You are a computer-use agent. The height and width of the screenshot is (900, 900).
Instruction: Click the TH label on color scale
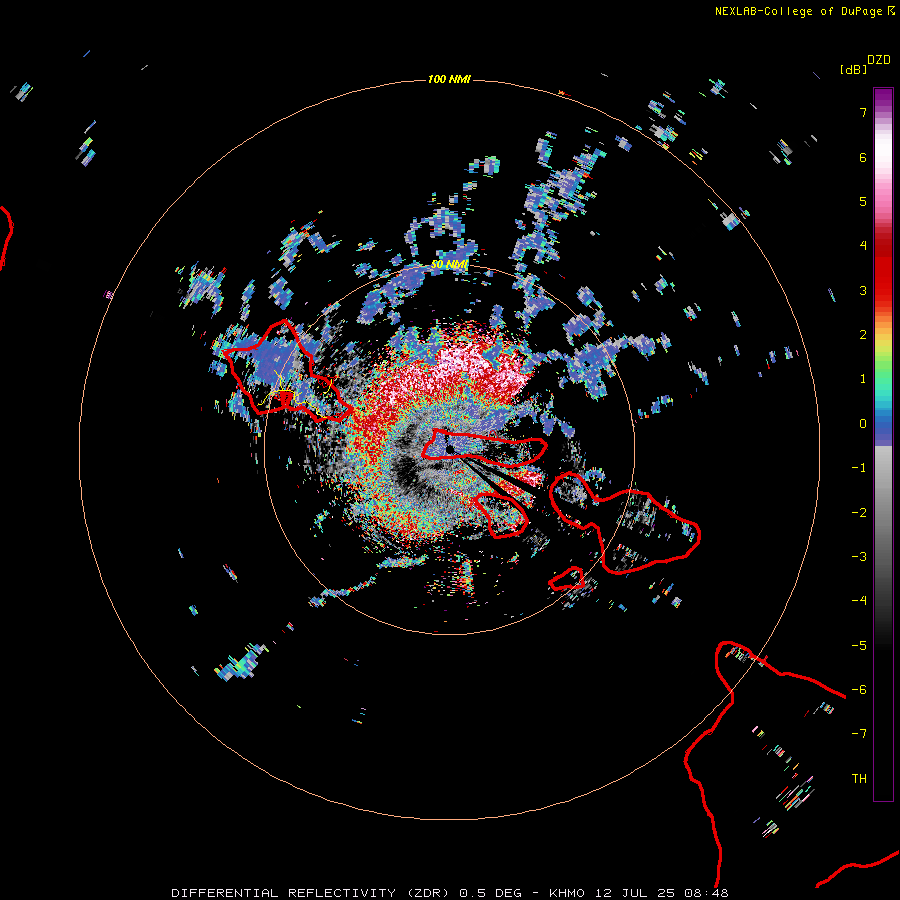(859, 779)
